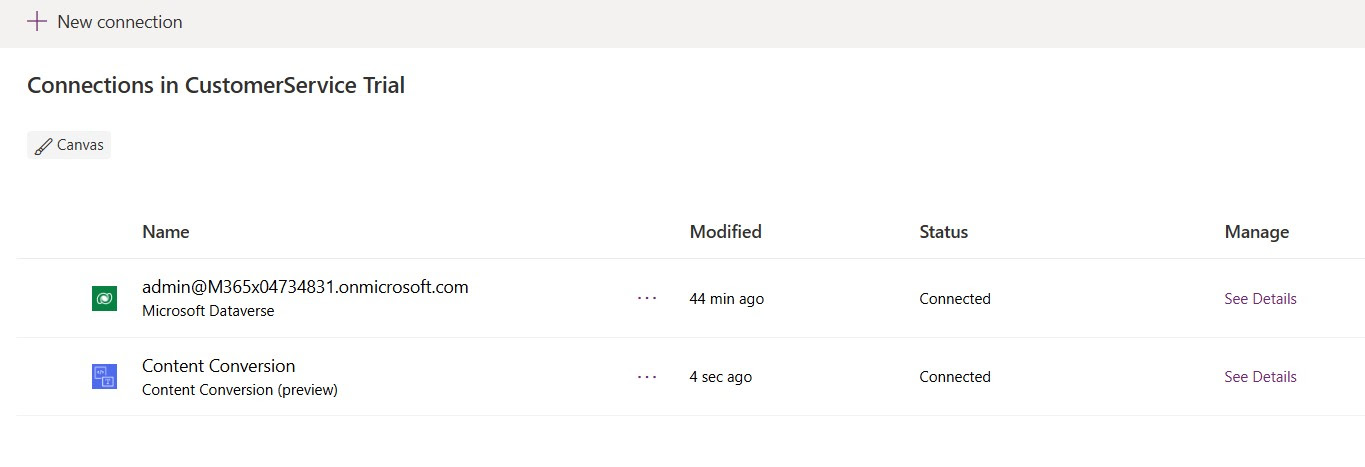The width and height of the screenshot is (1365, 467).
Task: Open the Content Conversion connection name
Action: click(219, 366)
